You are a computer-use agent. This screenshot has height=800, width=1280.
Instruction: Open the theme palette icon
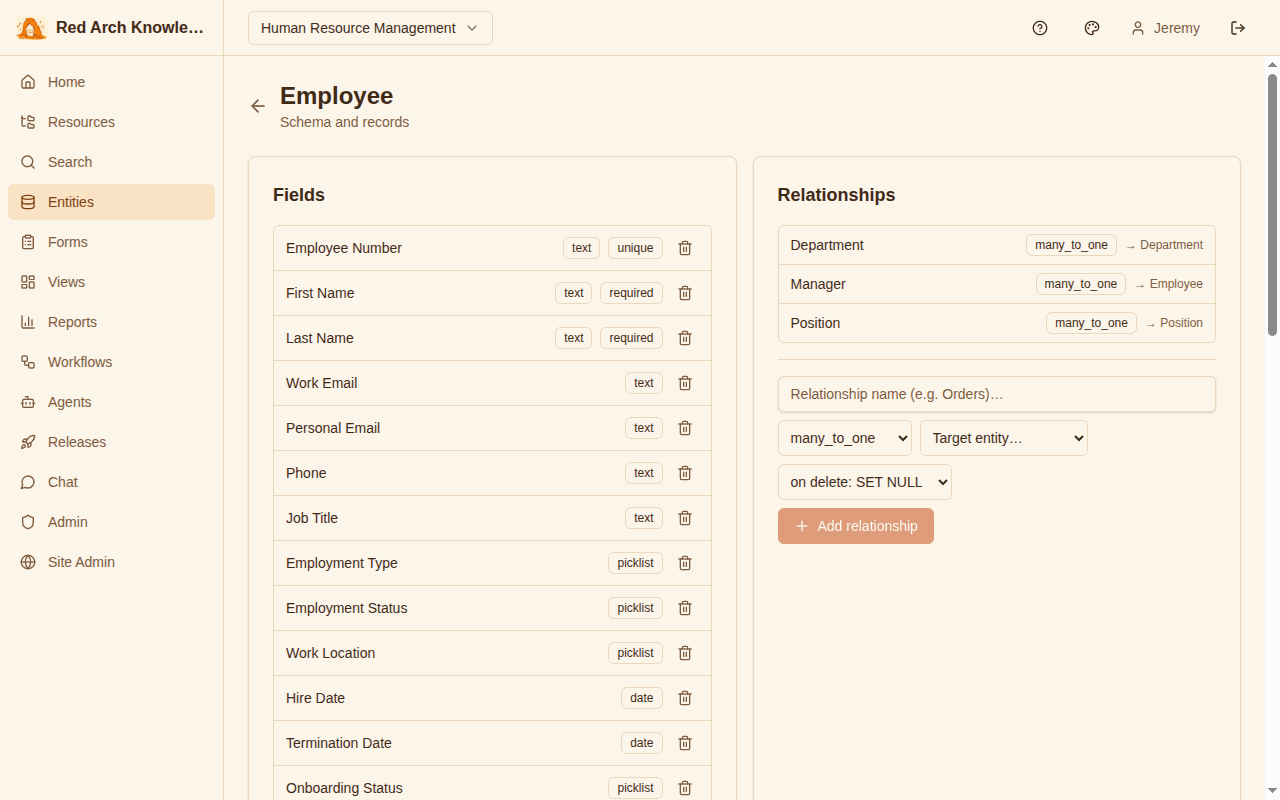(1092, 28)
